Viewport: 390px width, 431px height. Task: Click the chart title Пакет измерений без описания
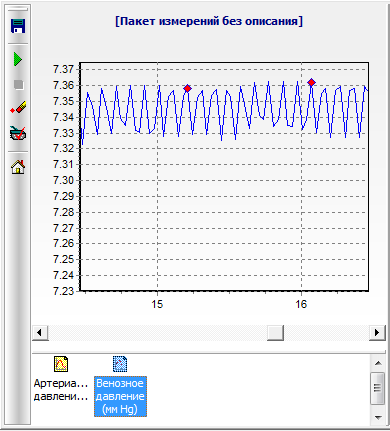[x=209, y=21]
